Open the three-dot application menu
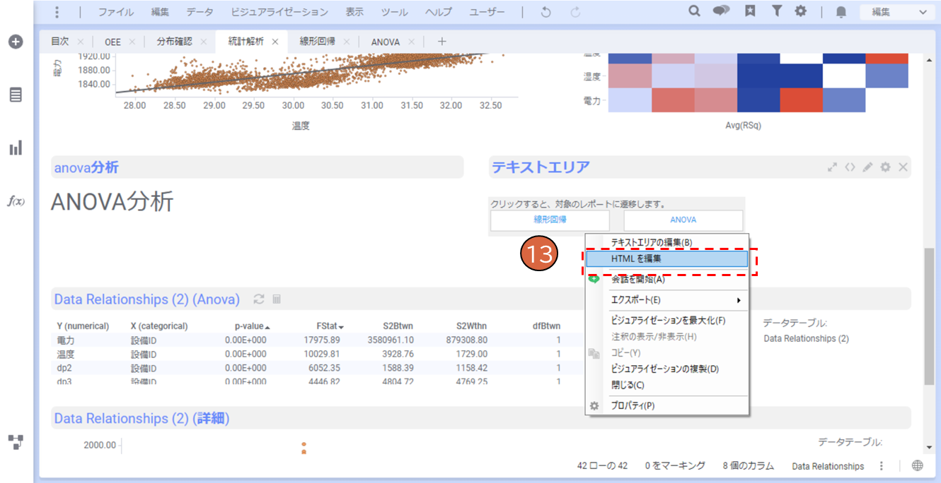 point(56,12)
